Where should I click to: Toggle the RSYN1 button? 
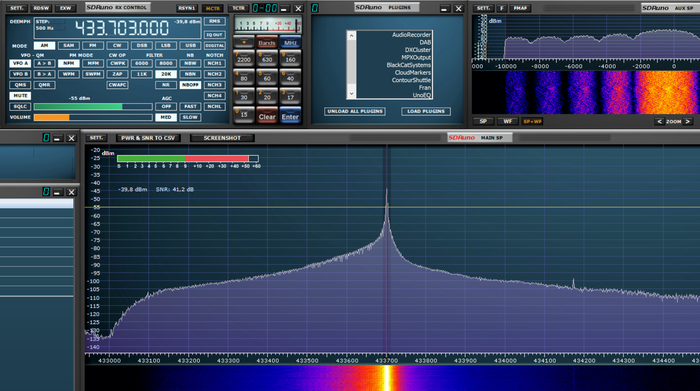[186, 8]
